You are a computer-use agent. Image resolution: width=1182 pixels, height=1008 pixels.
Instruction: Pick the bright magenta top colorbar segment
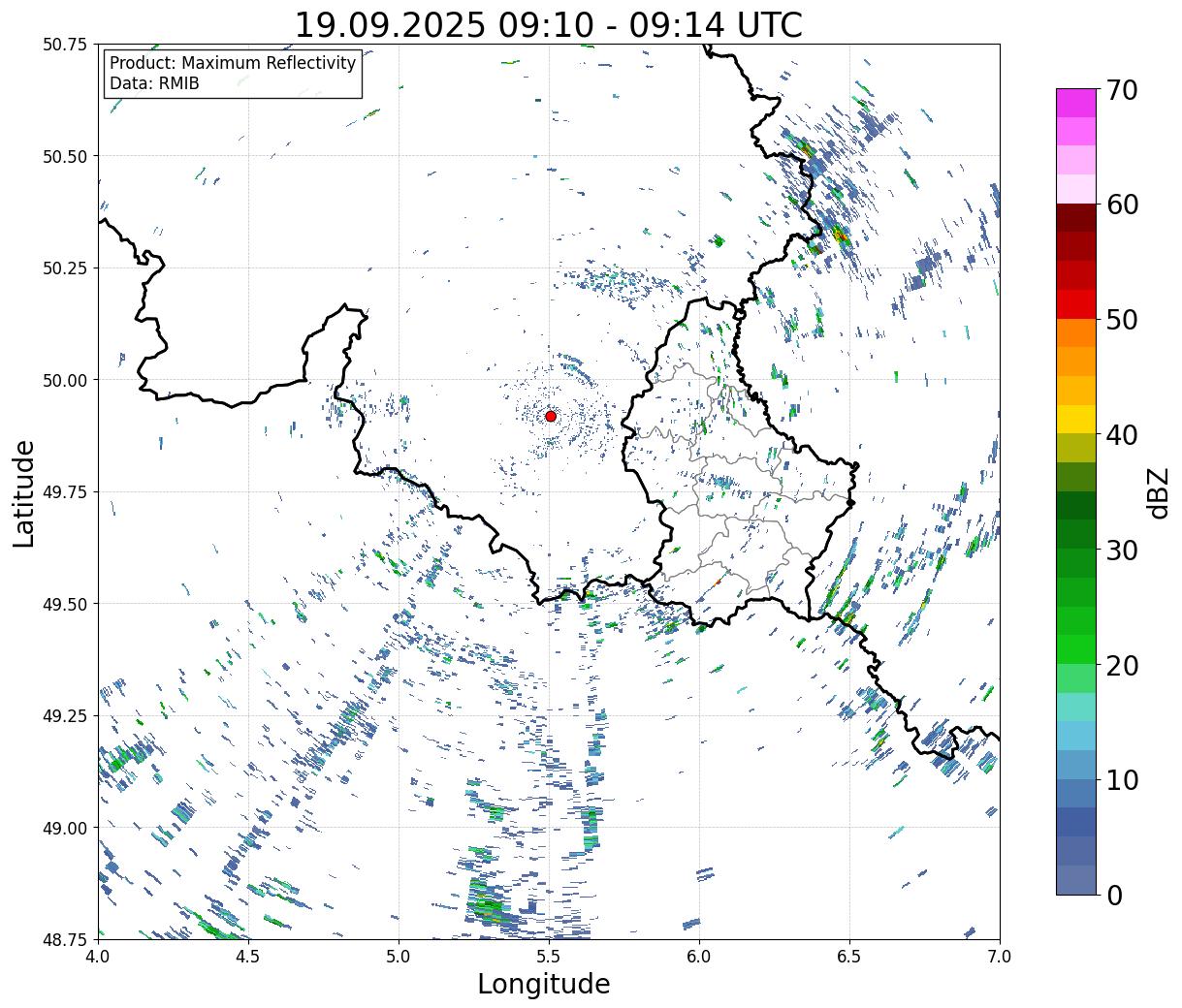point(1076,103)
